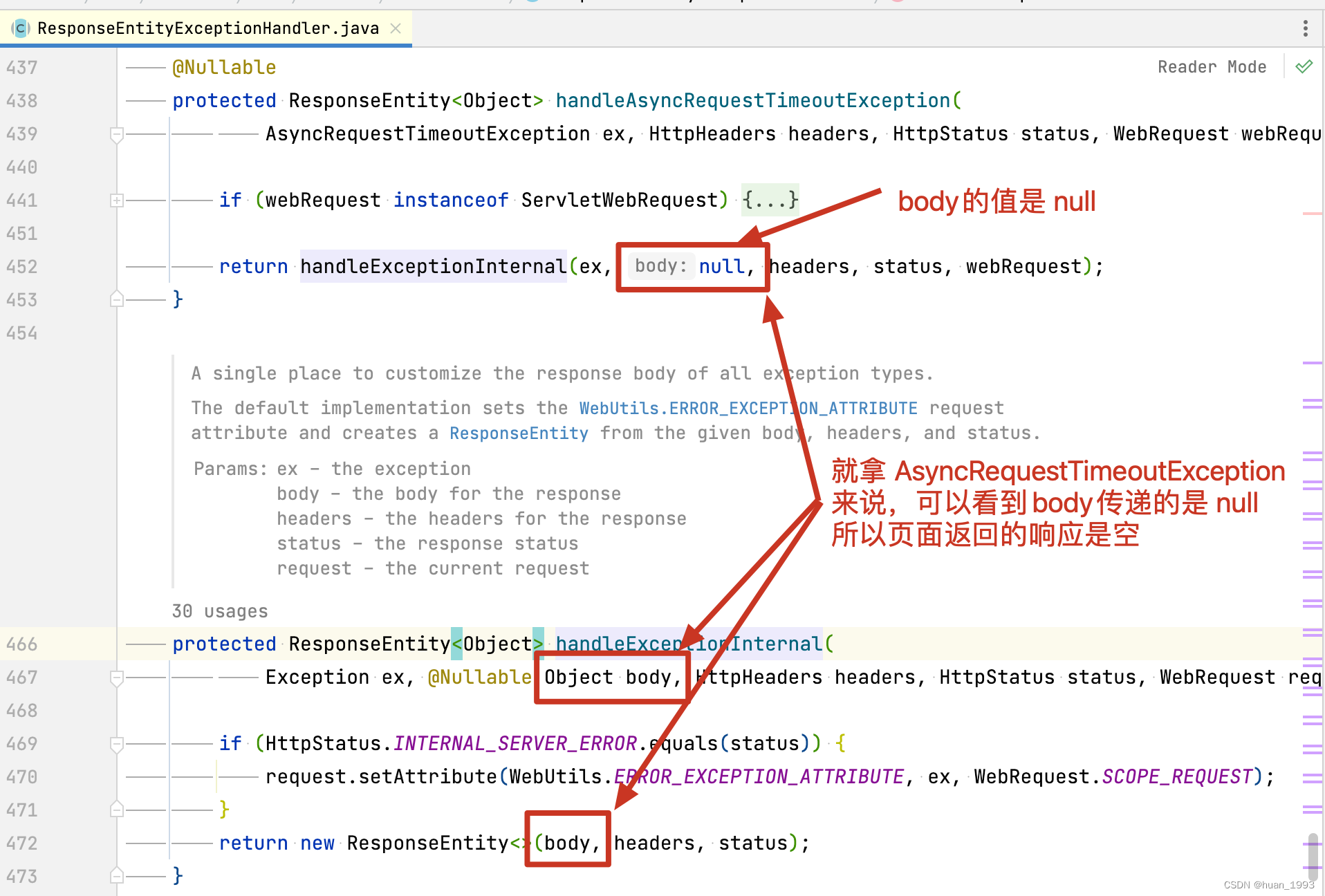This screenshot has width=1325, height=896.
Task: Click the vertical scrollbar thumb
Action: [1312, 856]
